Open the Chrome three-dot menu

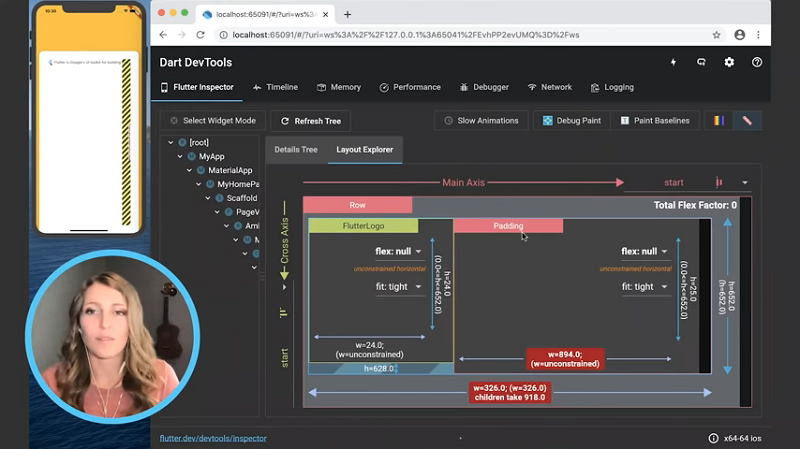click(x=758, y=35)
